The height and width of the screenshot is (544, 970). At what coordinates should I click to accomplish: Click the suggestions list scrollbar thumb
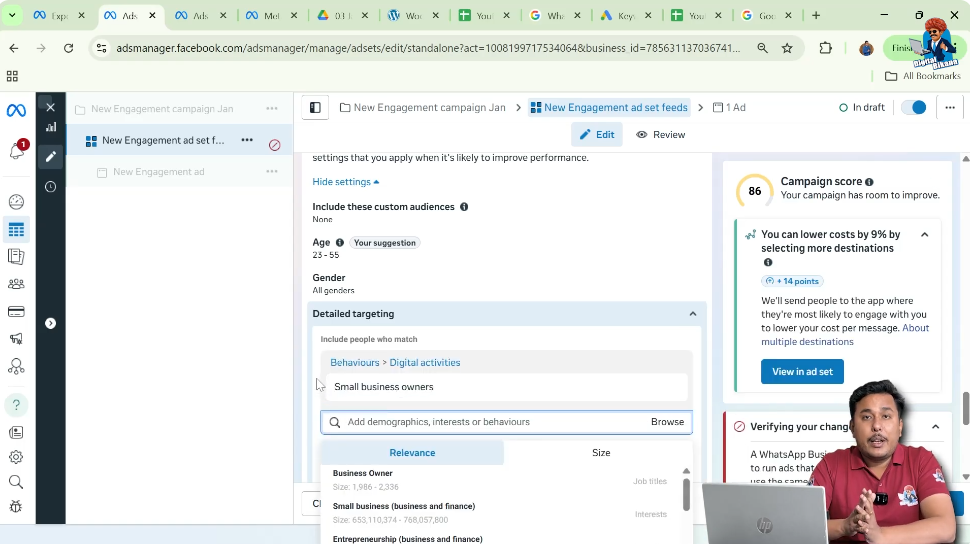[686, 494]
